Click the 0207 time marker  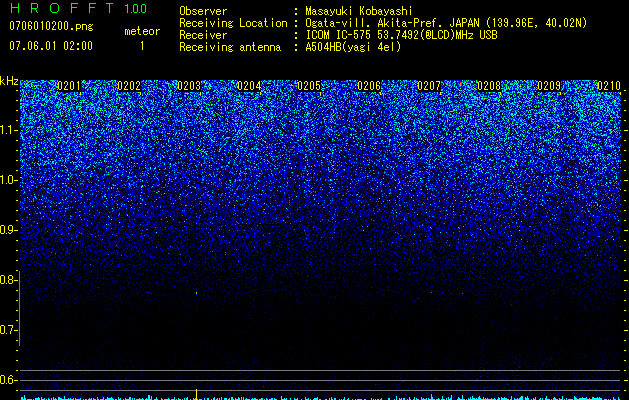tap(429, 86)
